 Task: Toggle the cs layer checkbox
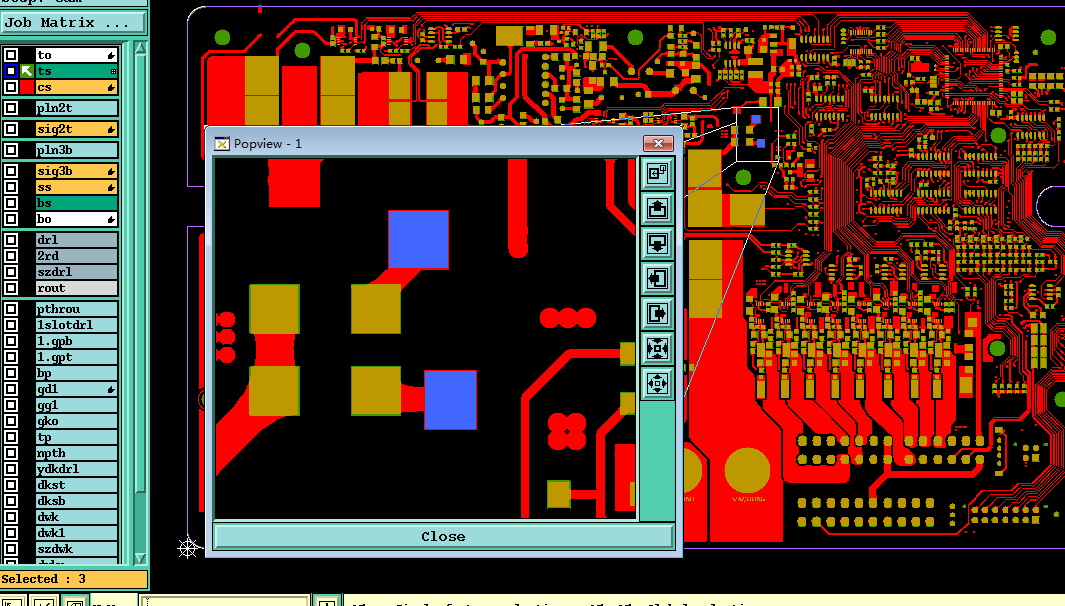11,87
